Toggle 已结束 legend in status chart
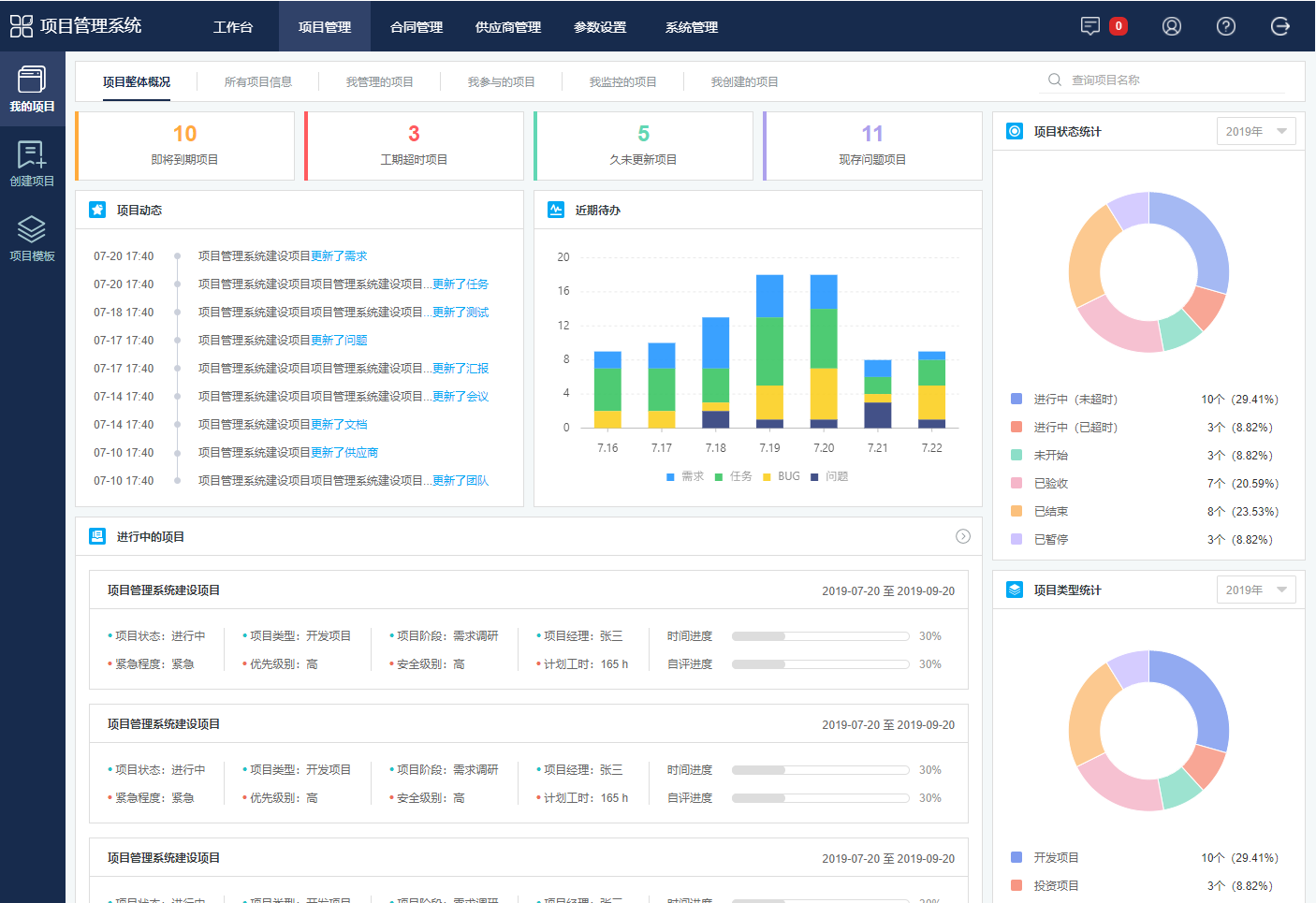This screenshot has width=1316, height=903. (1040, 511)
